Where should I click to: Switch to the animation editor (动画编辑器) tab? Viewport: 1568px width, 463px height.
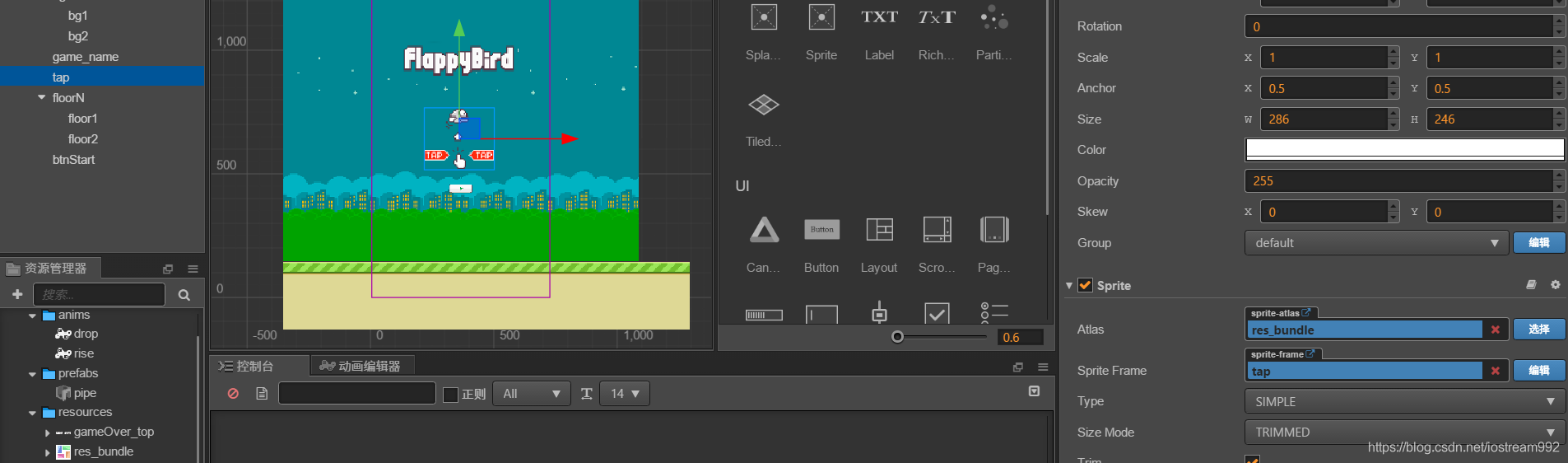(x=361, y=366)
